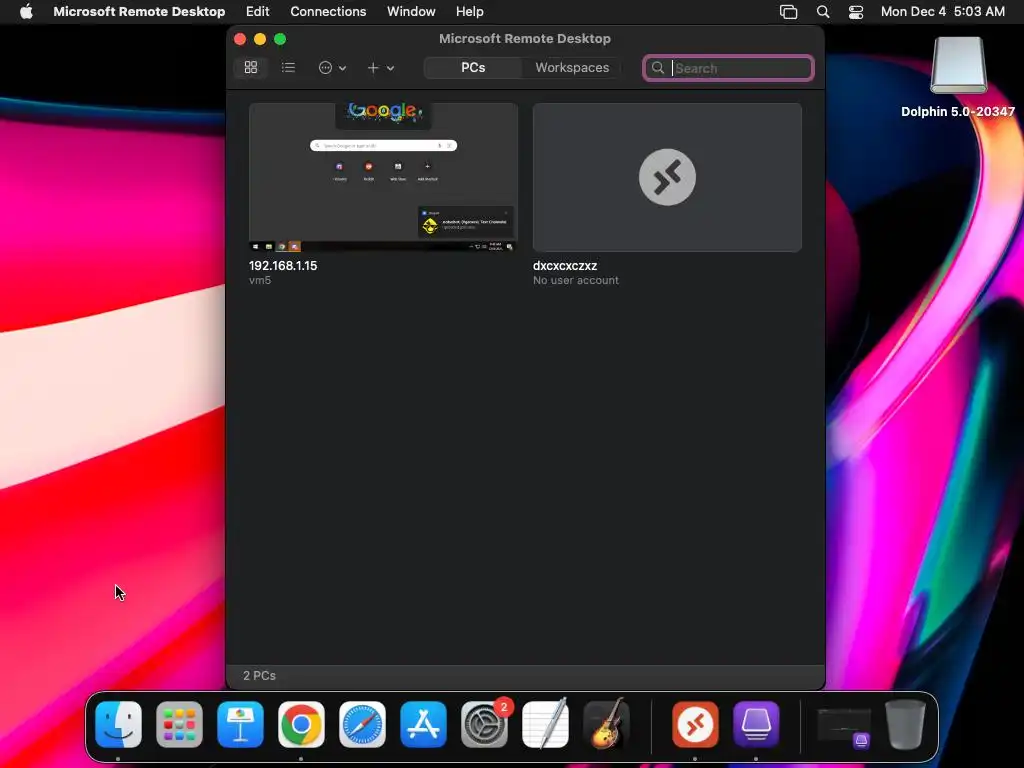Viewport: 1024px width, 768px height.
Task: Open App Store from the Dock
Action: click(423, 724)
